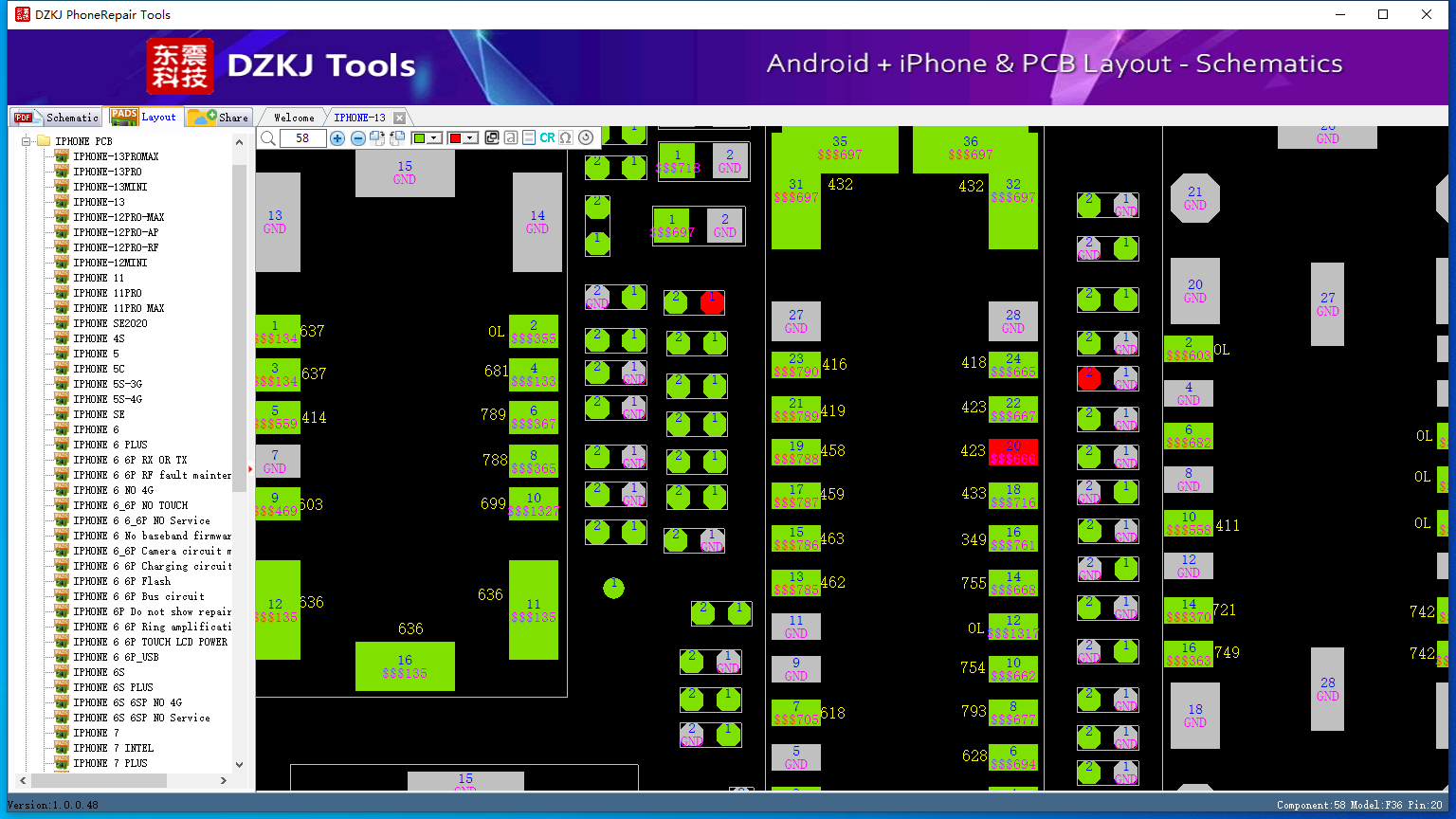Click green pad 16 labeled $$$135
The height and width of the screenshot is (819, 1456).
point(405,666)
